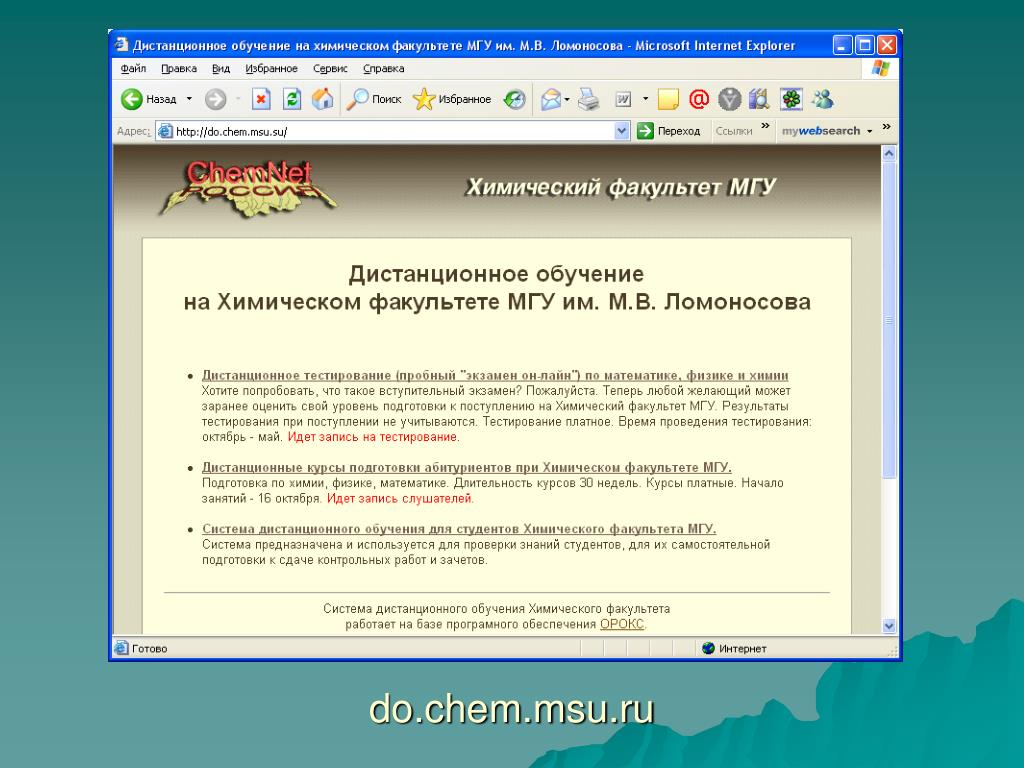Click the page icon in the address bar
This screenshot has width=1024, height=768.
(x=166, y=131)
